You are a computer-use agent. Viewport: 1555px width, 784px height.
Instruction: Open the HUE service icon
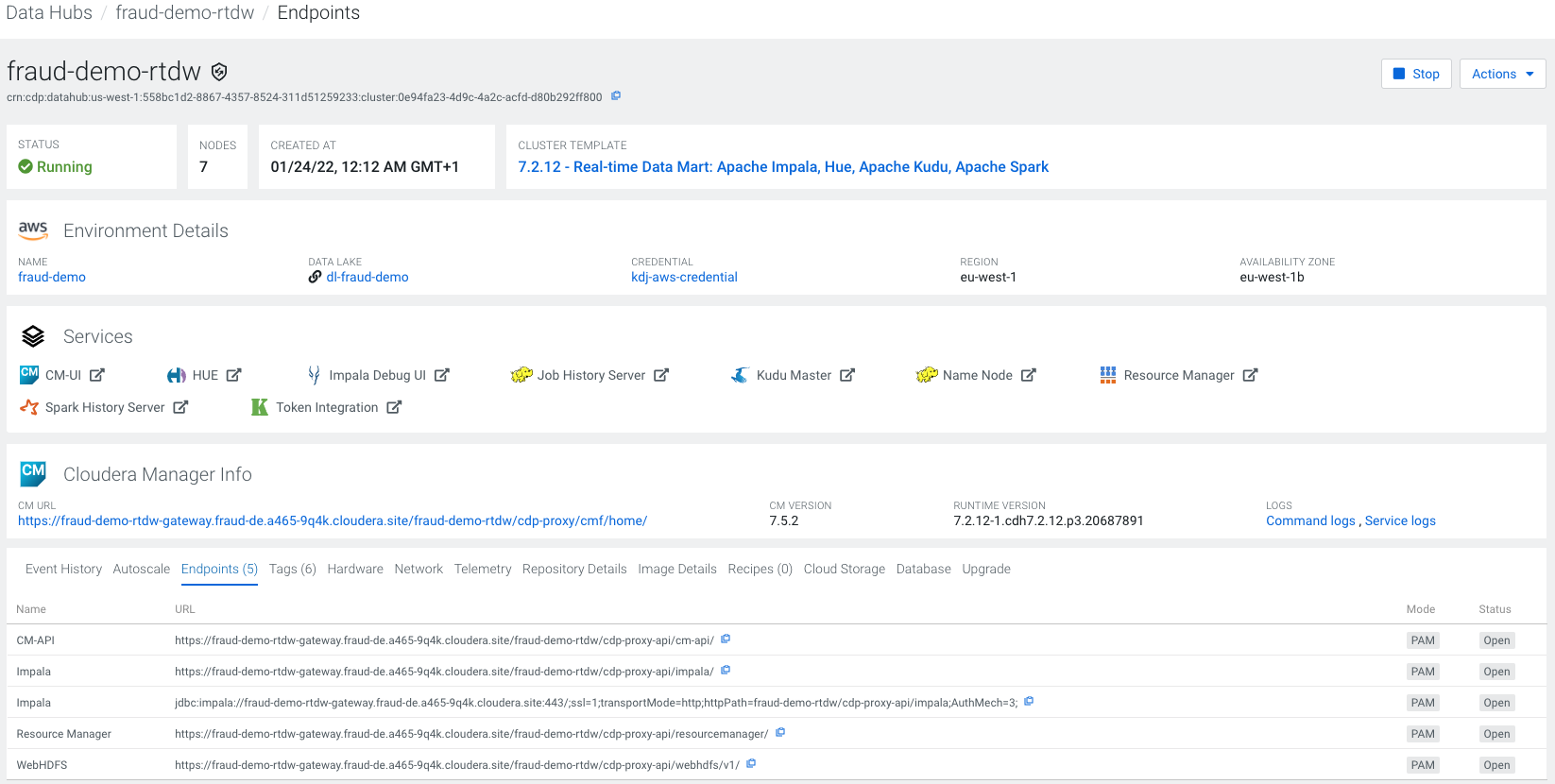click(x=177, y=375)
